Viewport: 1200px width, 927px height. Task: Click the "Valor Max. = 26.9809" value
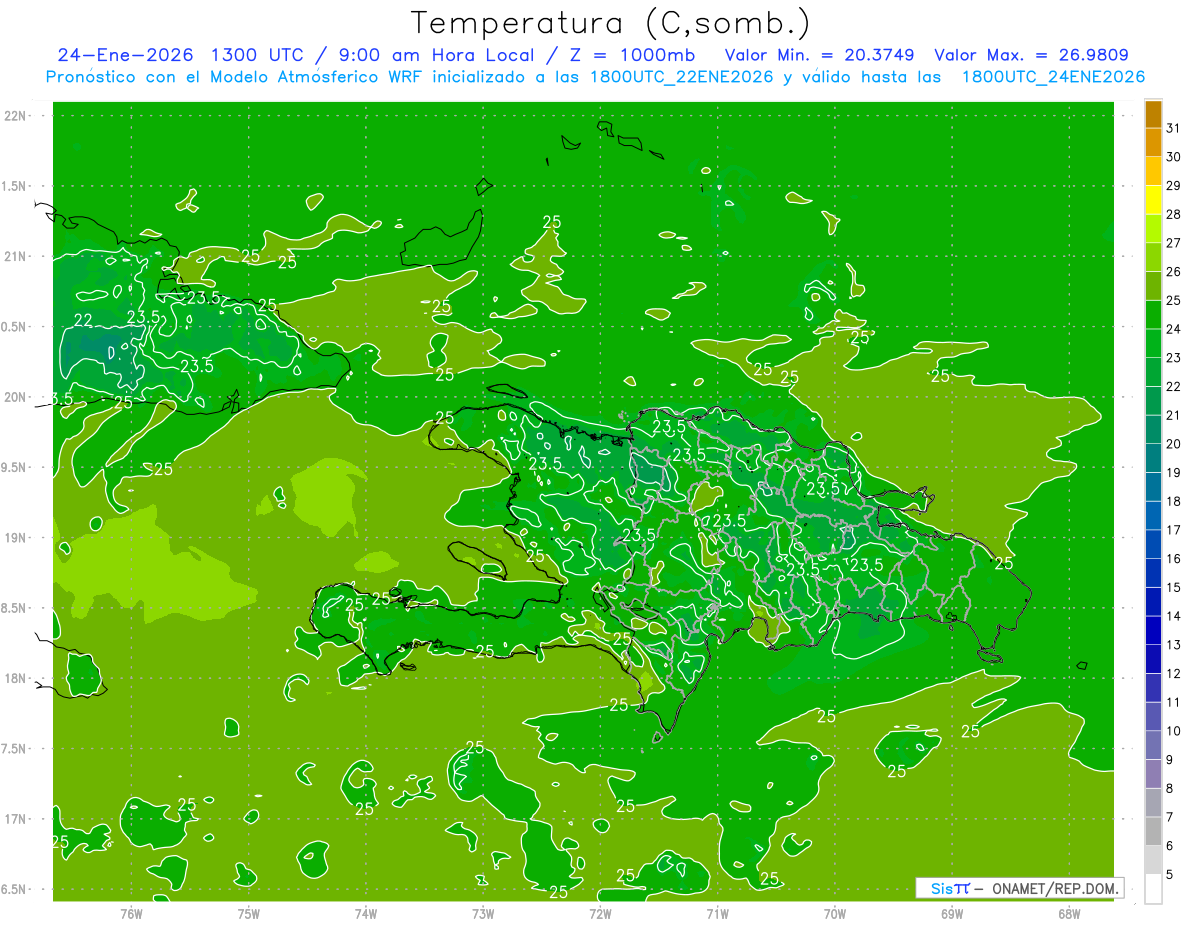point(1031,55)
